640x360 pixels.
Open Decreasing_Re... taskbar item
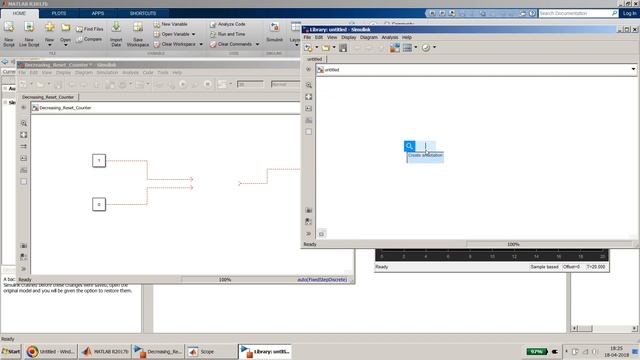[158, 351]
